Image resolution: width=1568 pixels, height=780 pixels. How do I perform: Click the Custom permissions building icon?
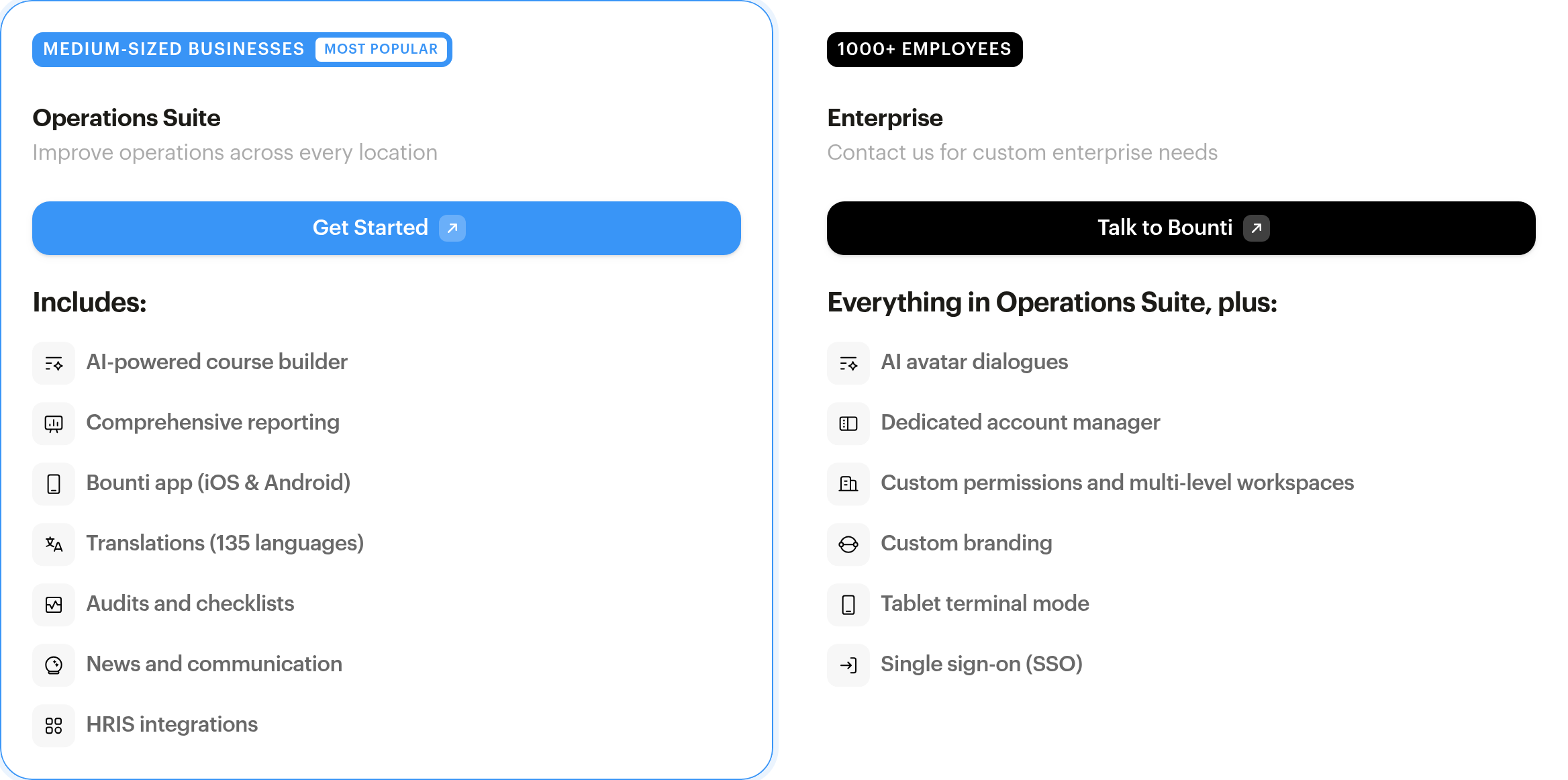coord(848,484)
